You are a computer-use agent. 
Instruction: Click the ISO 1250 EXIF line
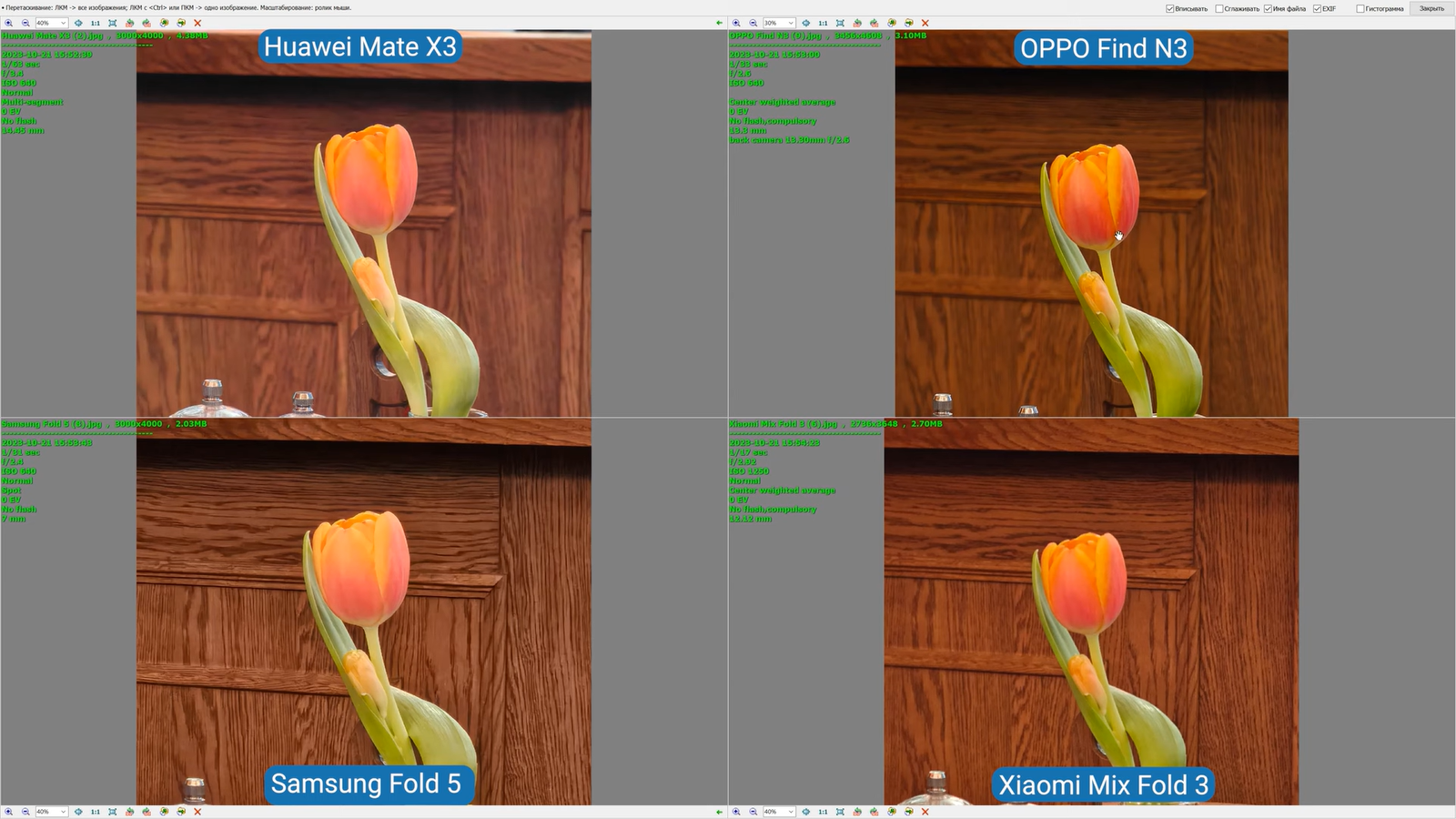749,471
